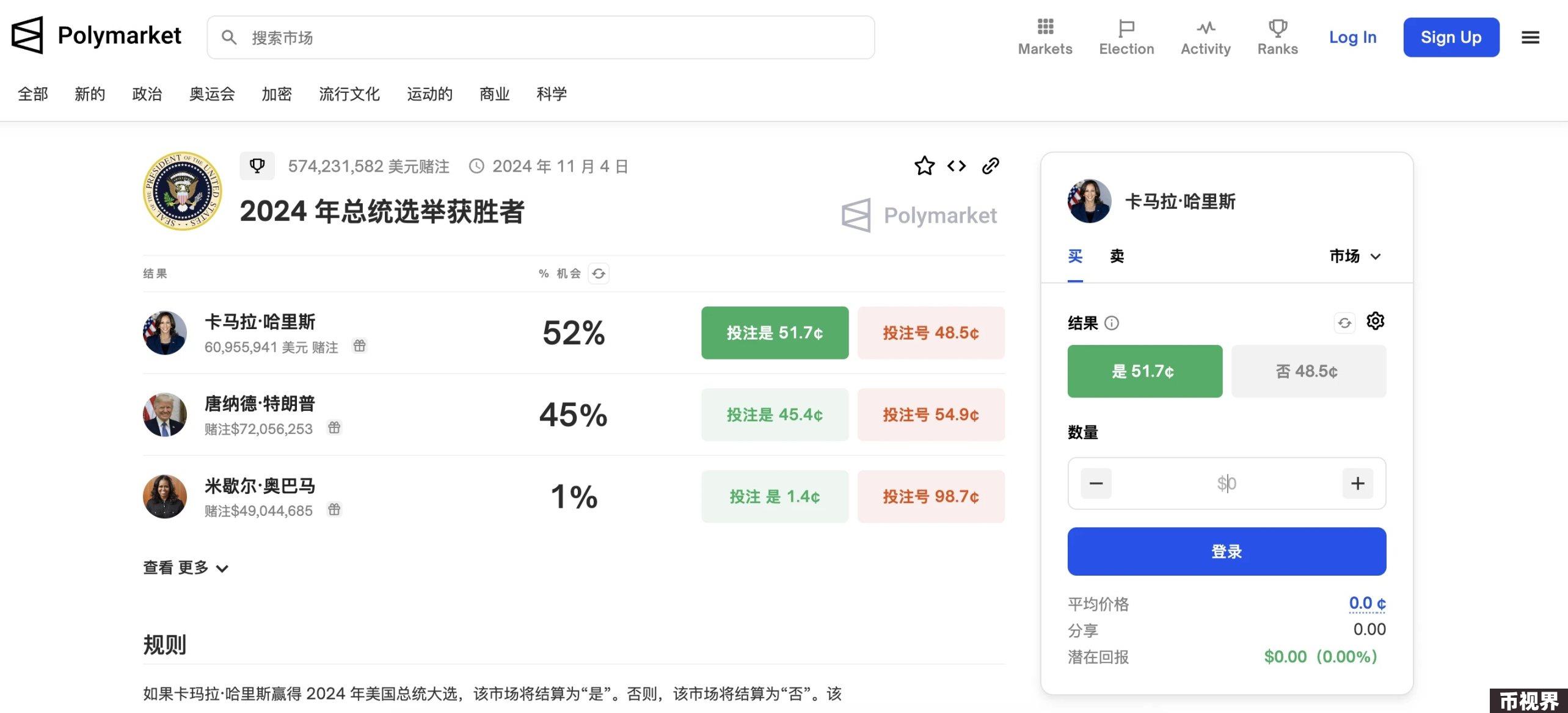The height and width of the screenshot is (713, 1568).
Task: Click the 米歇尔·奥巴马 name in results
Action: tap(260, 485)
